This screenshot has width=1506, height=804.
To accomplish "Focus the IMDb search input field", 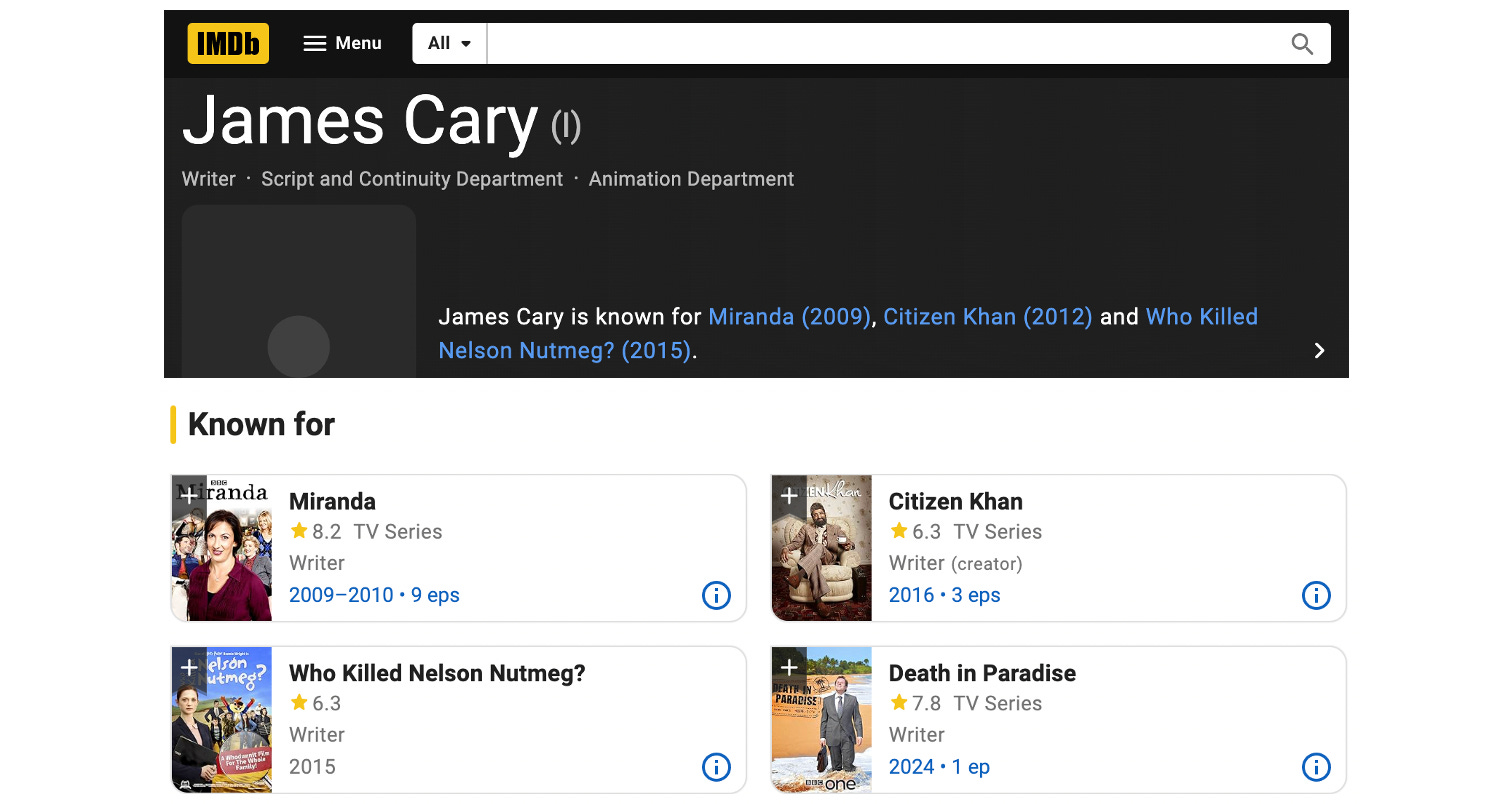I will 885,43.
